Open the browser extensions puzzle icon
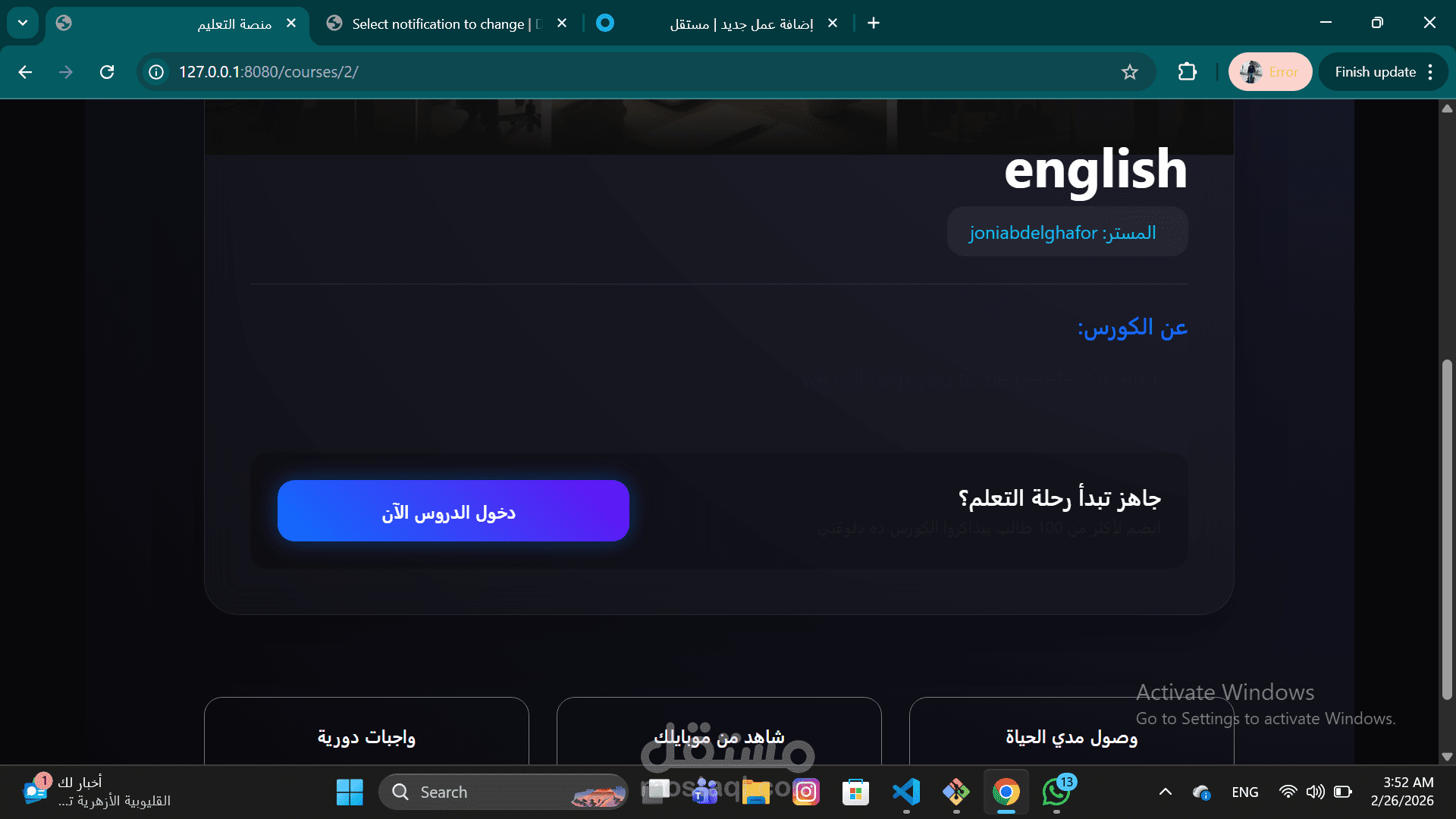 click(x=1187, y=72)
